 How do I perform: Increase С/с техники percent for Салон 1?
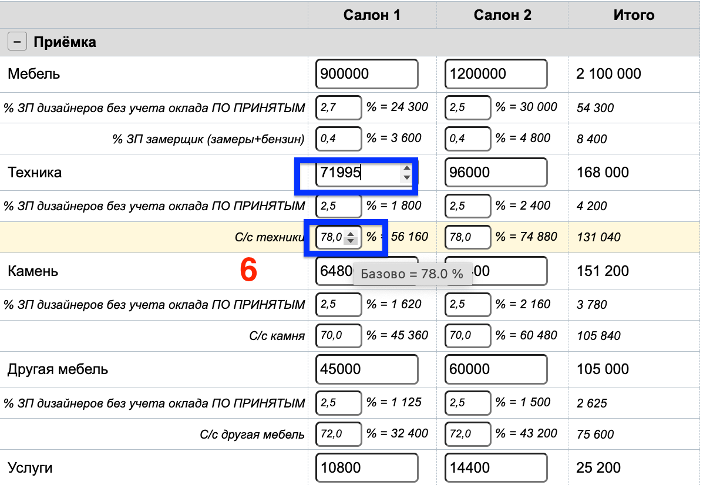[x=350, y=233]
